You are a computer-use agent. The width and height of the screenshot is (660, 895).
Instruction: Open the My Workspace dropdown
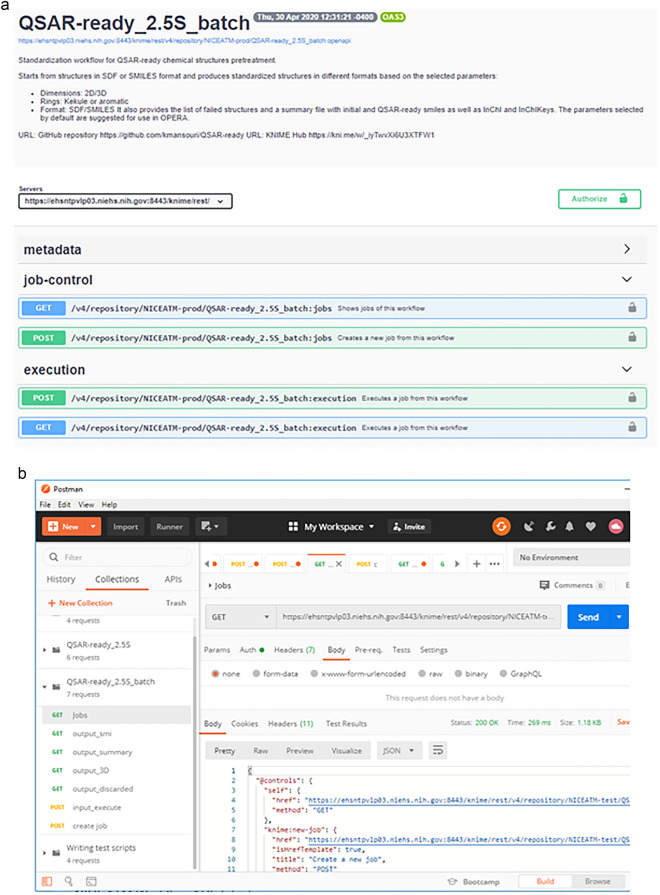pos(339,526)
